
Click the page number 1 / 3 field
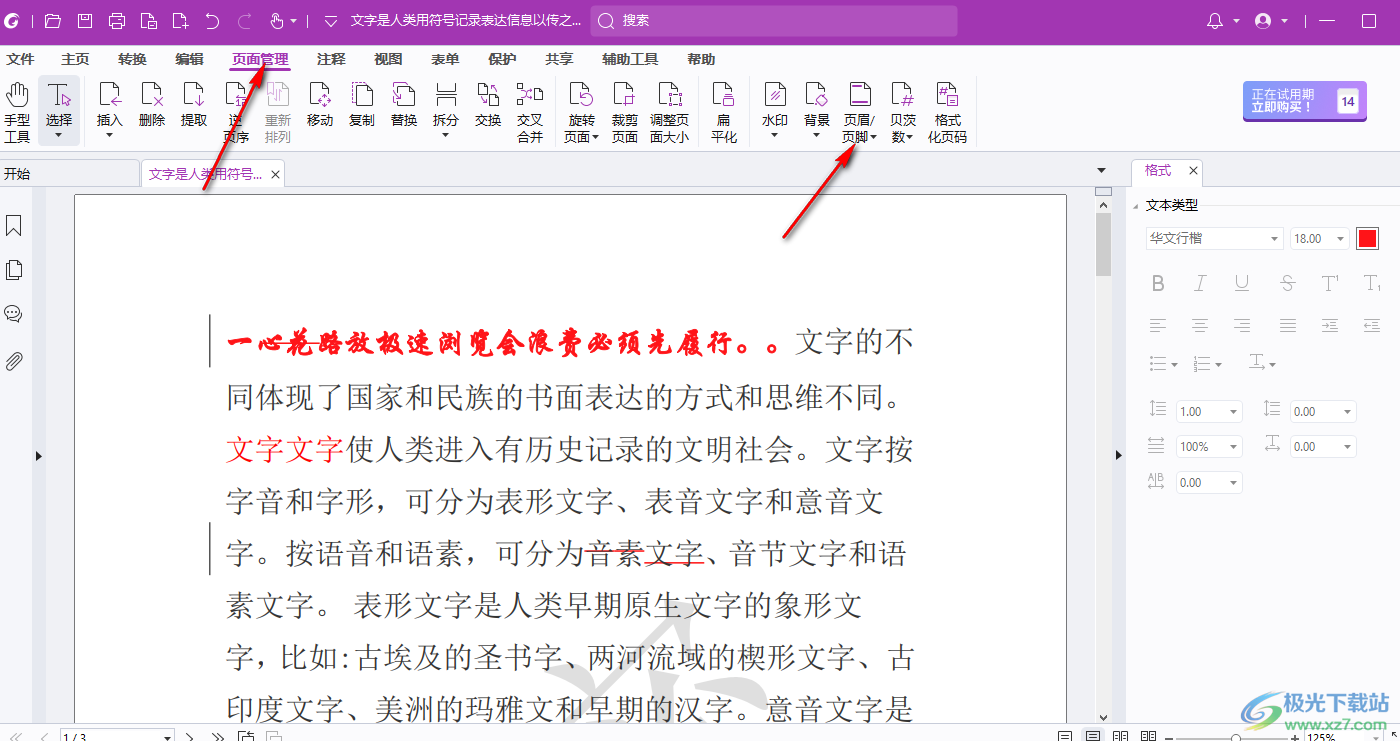point(117,736)
